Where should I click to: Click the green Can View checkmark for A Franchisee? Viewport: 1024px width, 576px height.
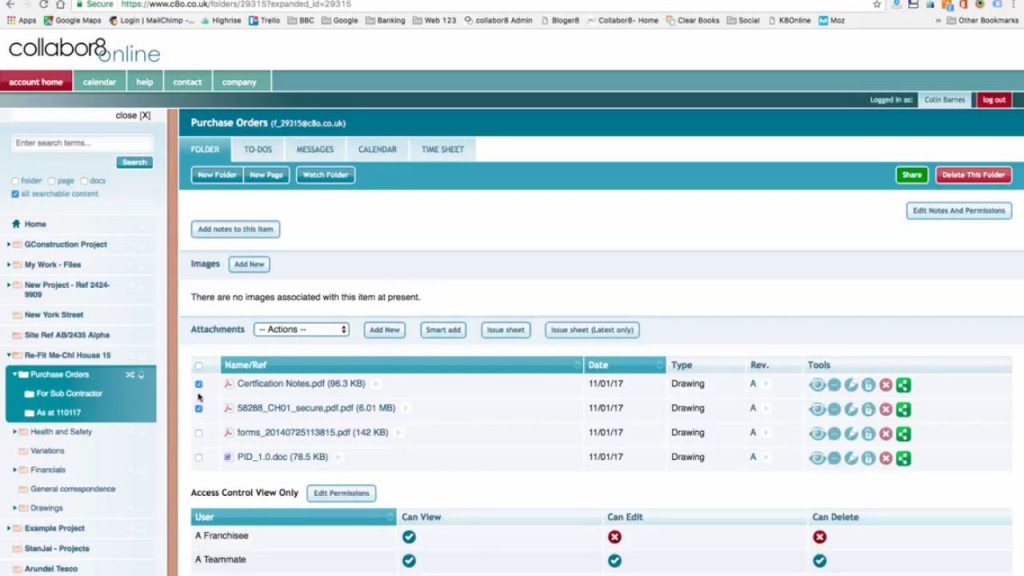pos(409,536)
